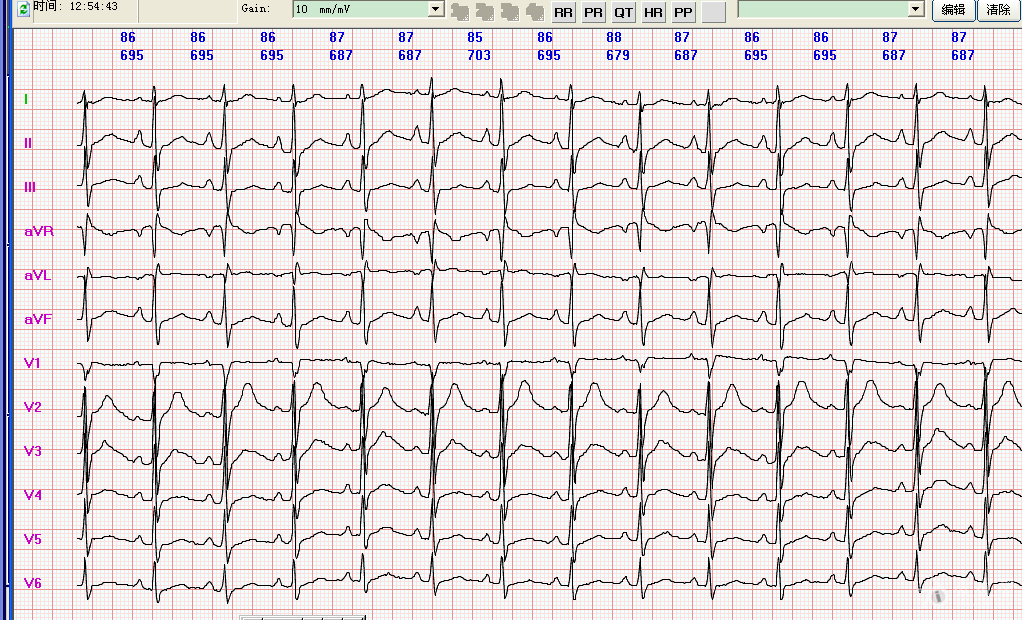Click the first grayed-out icon after Gain dropdown

(460, 12)
